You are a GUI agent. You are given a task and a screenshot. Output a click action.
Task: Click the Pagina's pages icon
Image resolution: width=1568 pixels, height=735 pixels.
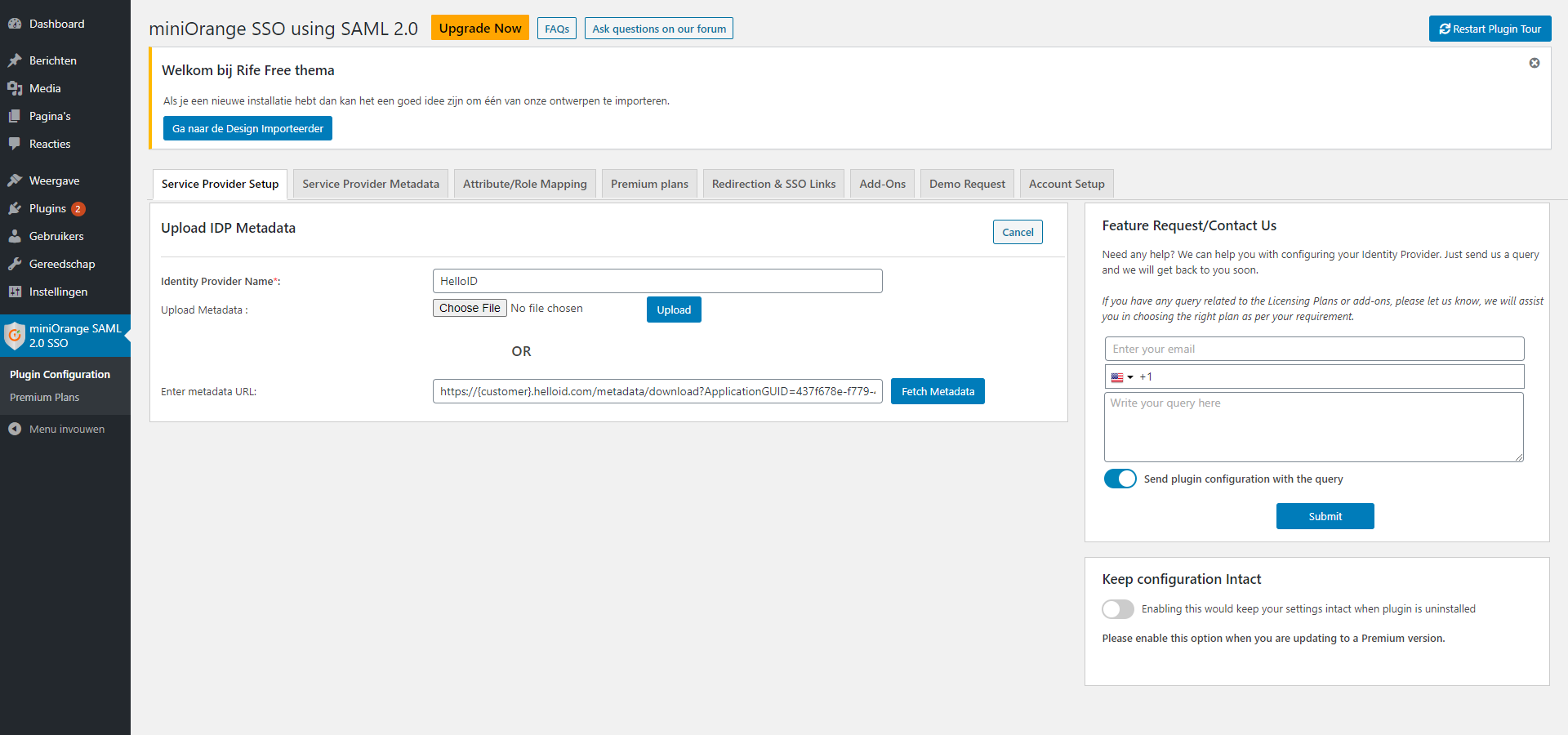(15, 116)
